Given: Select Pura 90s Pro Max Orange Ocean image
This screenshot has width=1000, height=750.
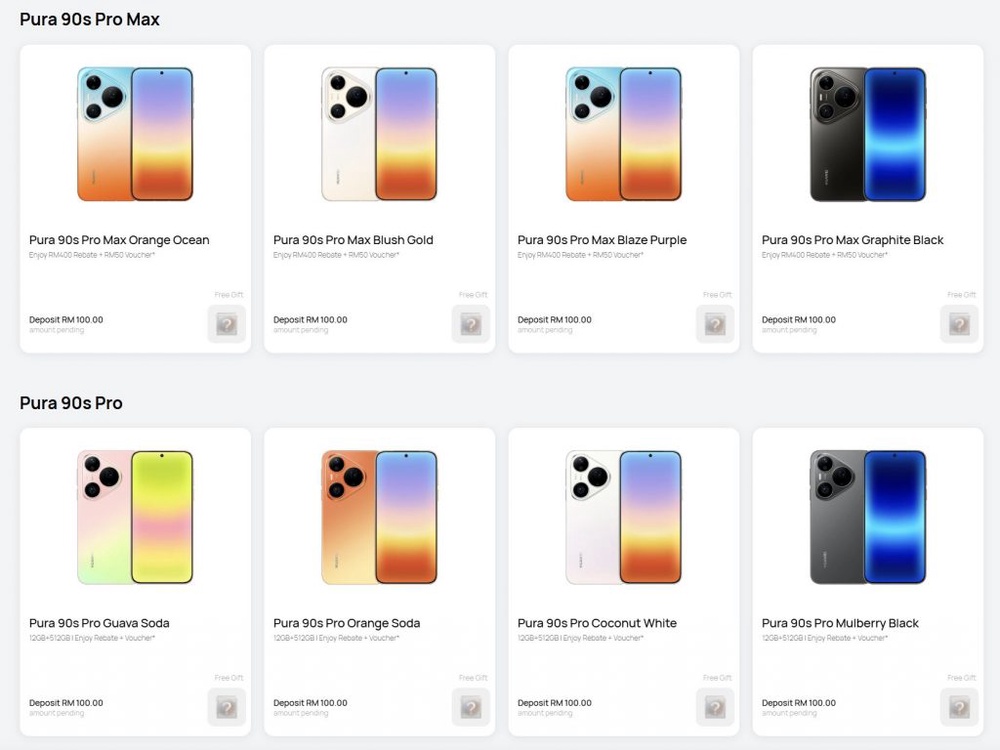Looking at the screenshot, I should (x=135, y=134).
